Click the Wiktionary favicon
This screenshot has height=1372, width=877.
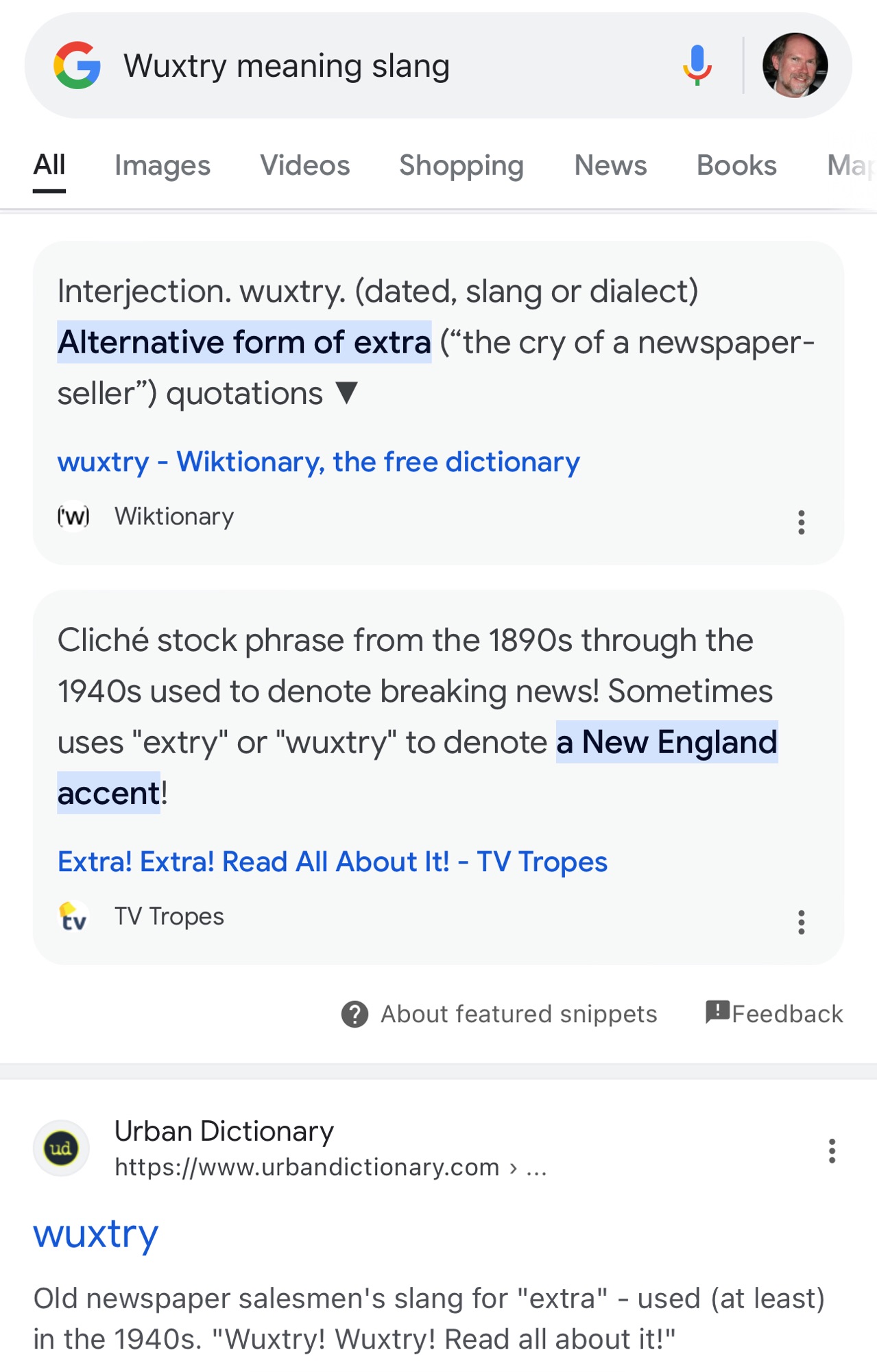pyautogui.click(x=73, y=517)
